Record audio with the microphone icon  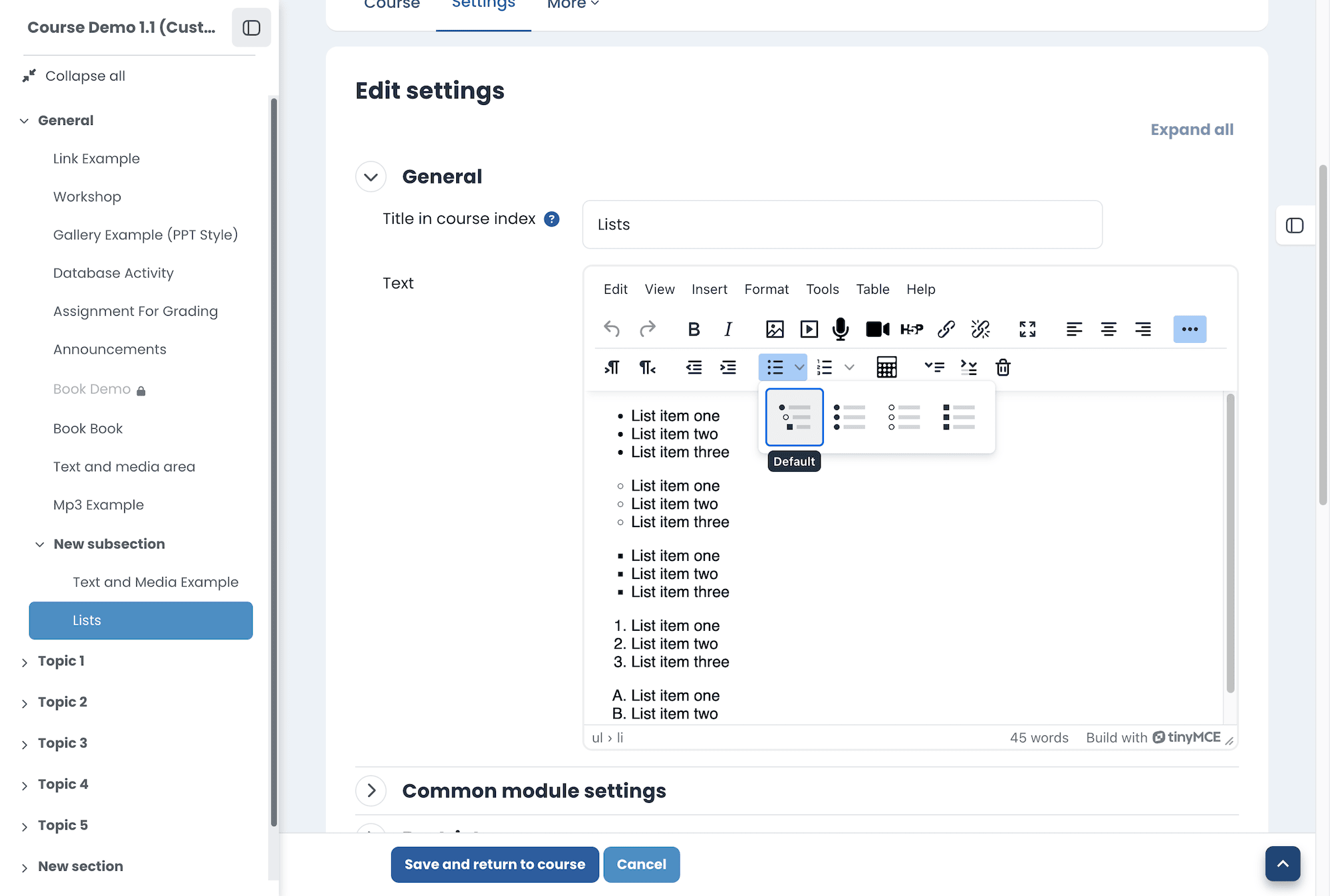pos(841,329)
